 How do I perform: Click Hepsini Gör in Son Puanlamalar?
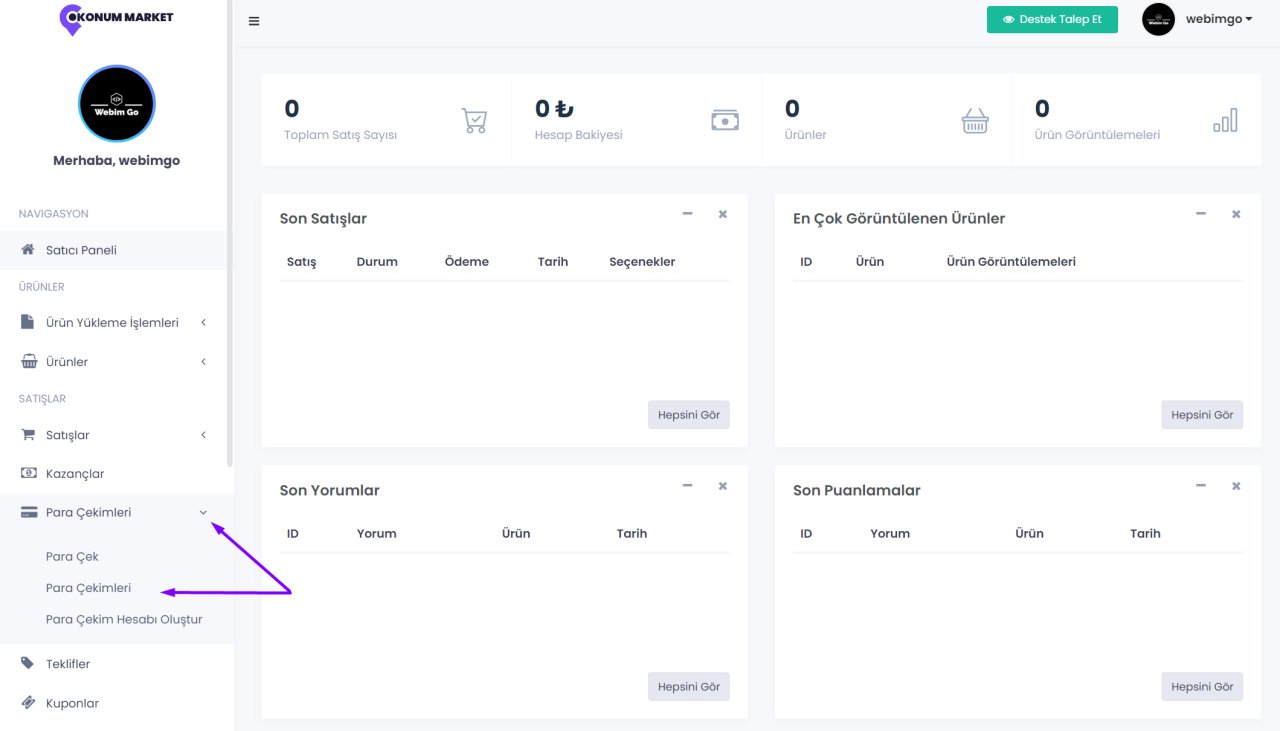point(1202,687)
